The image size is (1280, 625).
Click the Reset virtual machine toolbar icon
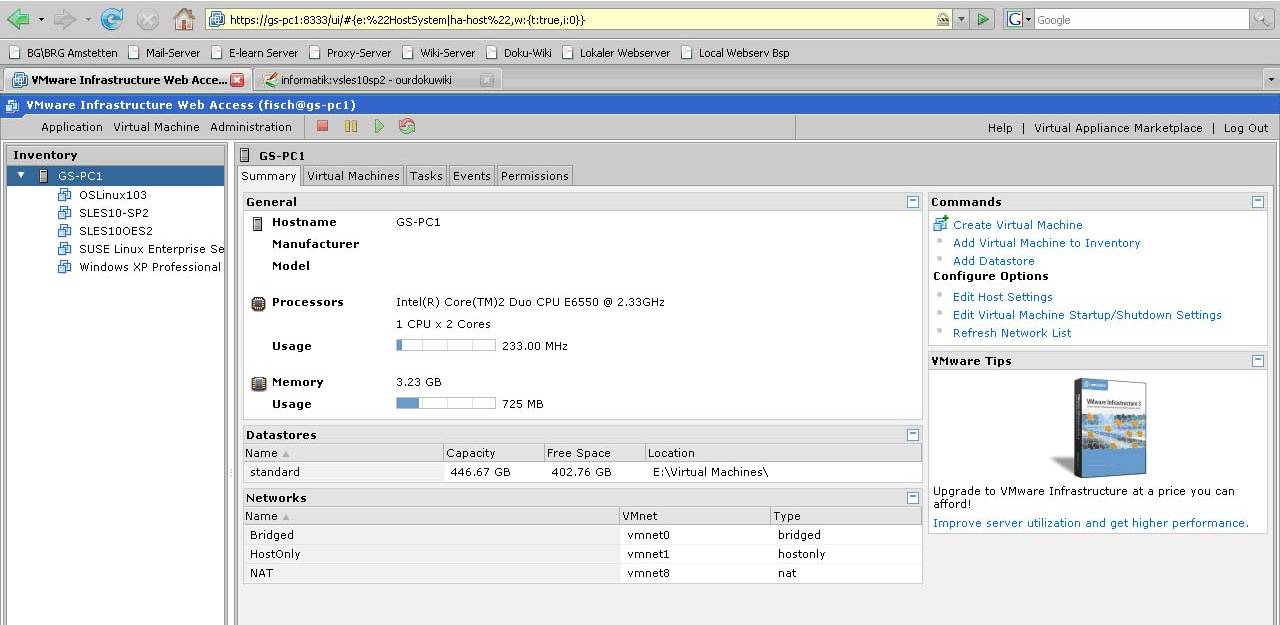[x=407, y=126]
